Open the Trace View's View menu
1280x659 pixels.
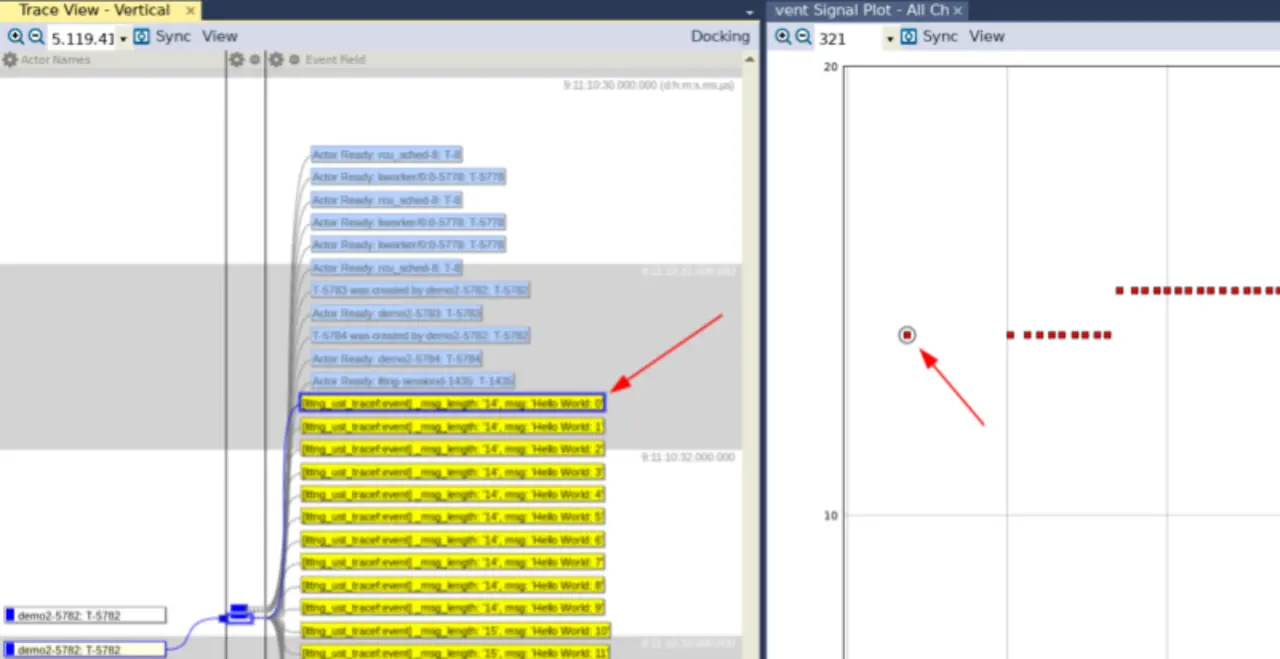click(220, 37)
